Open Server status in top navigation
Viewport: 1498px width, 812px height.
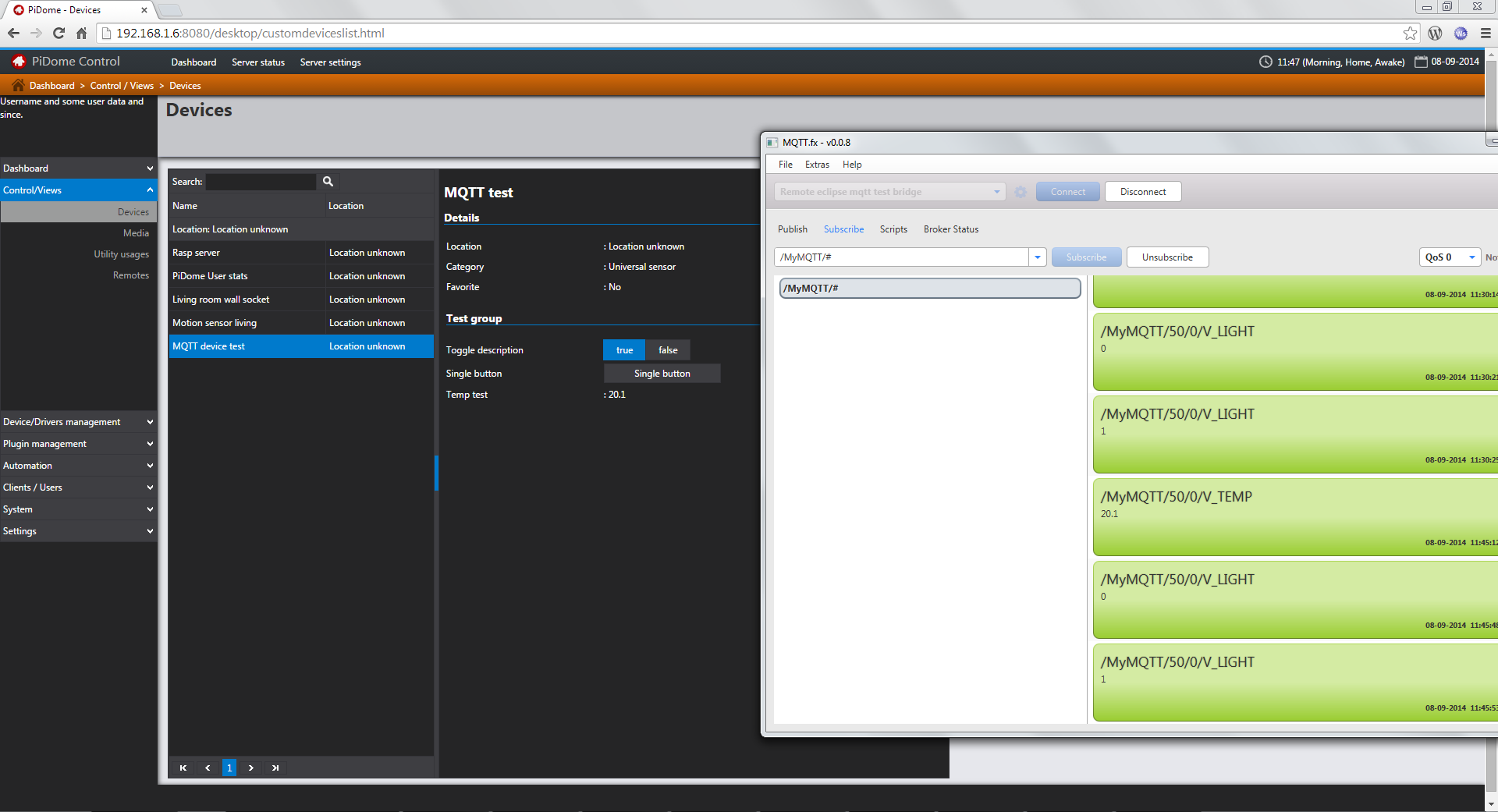[x=258, y=62]
